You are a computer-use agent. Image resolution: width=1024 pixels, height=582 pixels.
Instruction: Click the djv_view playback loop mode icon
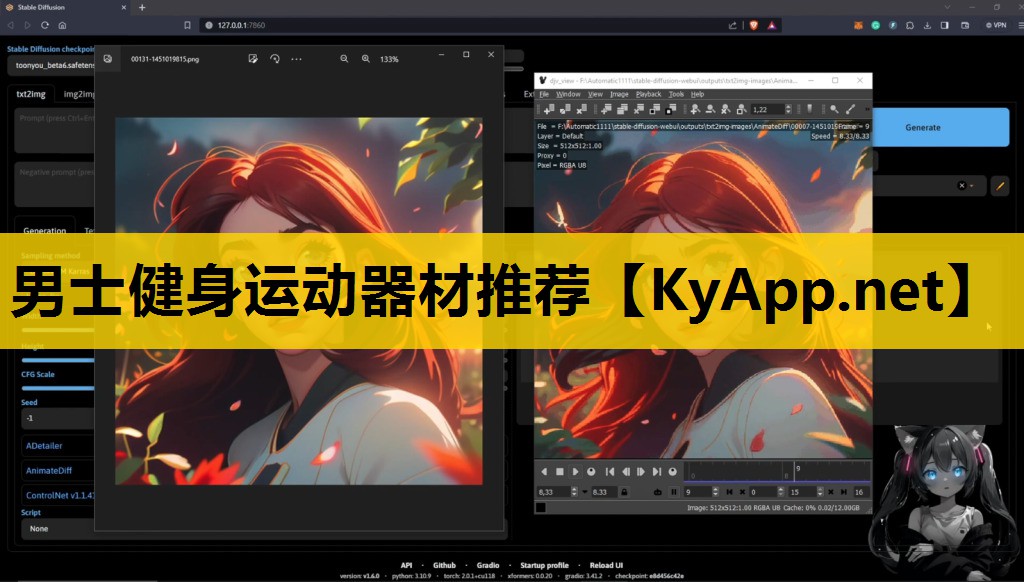click(x=658, y=492)
